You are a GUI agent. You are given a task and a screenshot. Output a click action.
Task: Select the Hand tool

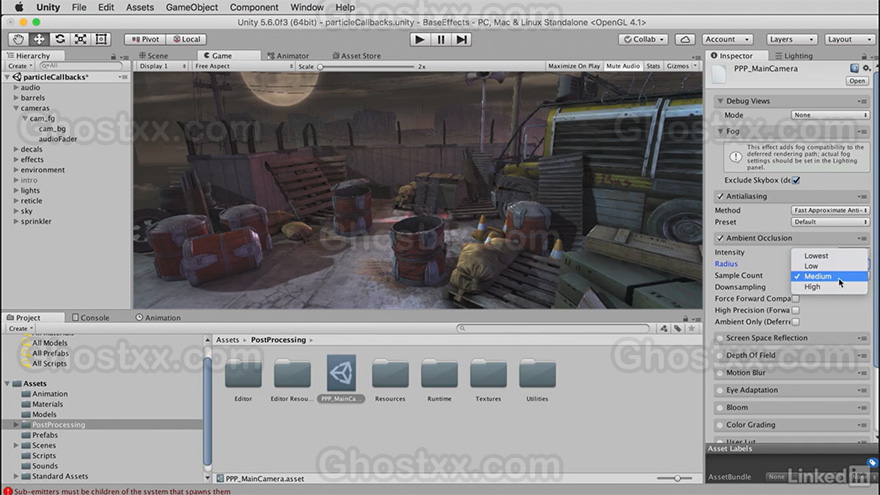(x=19, y=39)
